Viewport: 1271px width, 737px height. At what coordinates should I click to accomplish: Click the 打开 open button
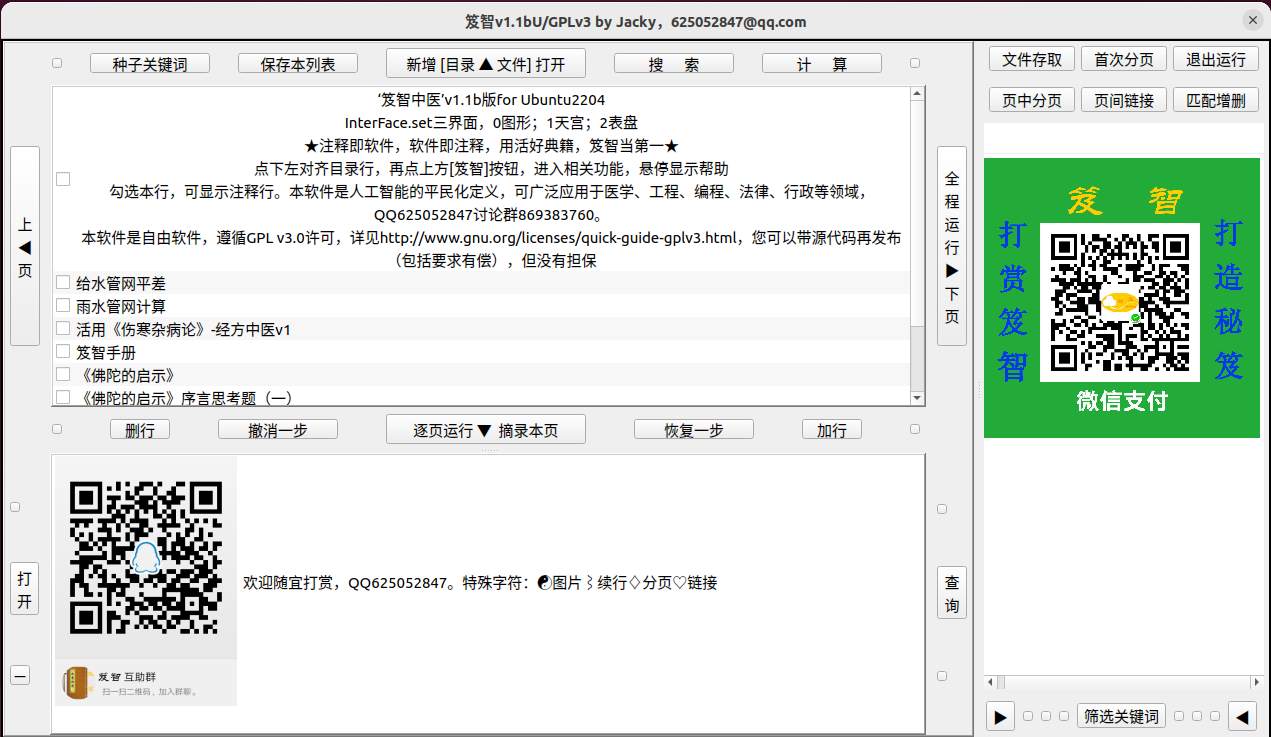(24, 589)
